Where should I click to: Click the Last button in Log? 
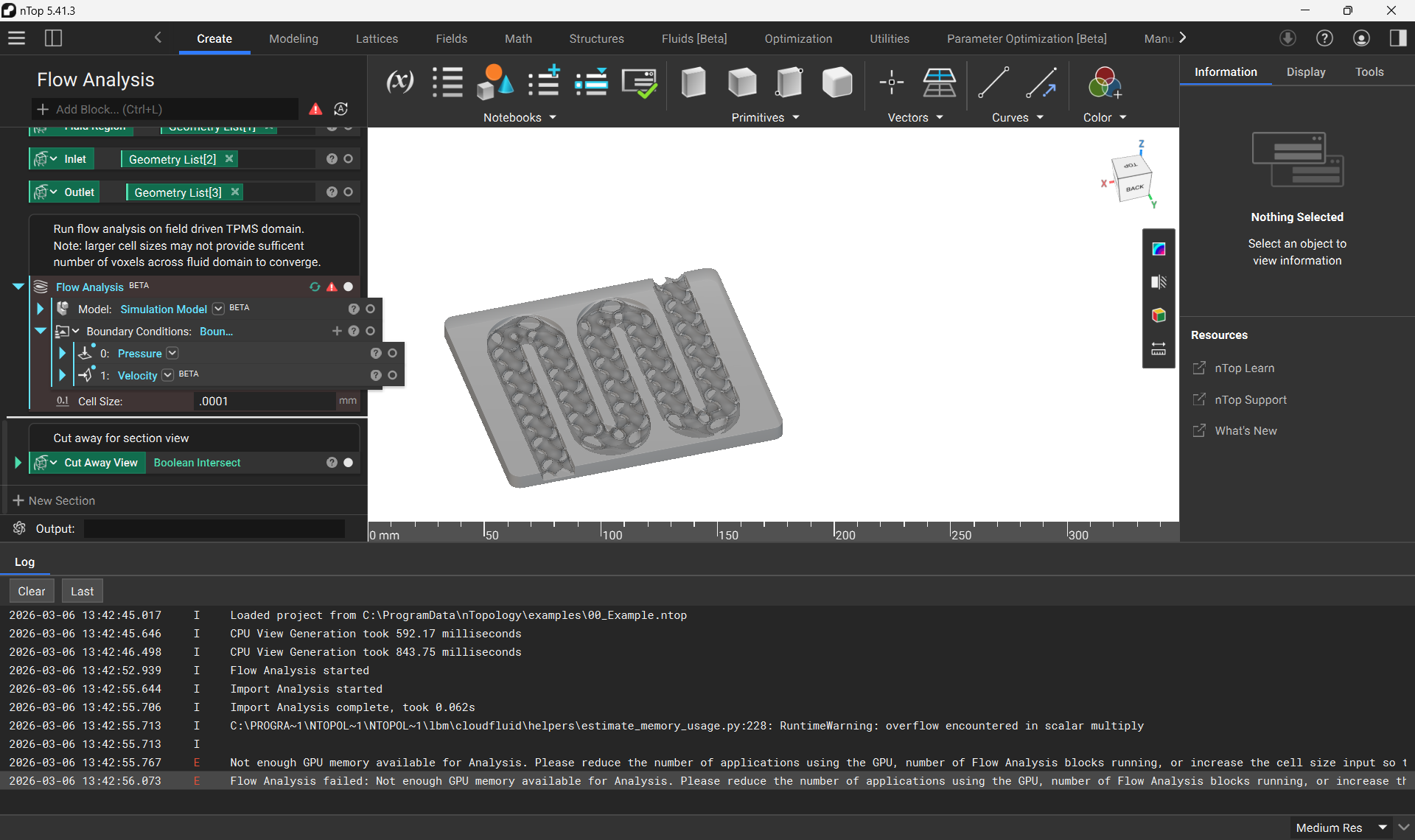coord(82,591)
